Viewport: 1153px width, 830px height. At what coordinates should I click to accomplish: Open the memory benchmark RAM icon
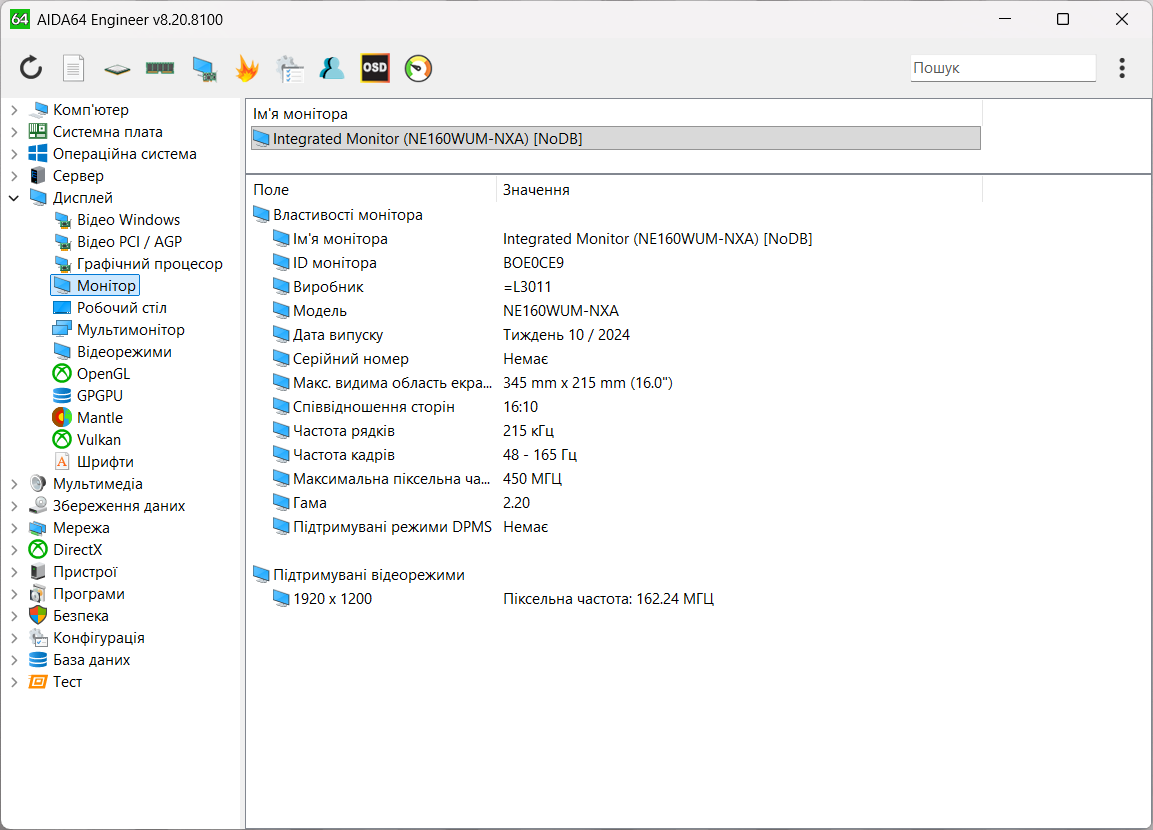(160, 68)
